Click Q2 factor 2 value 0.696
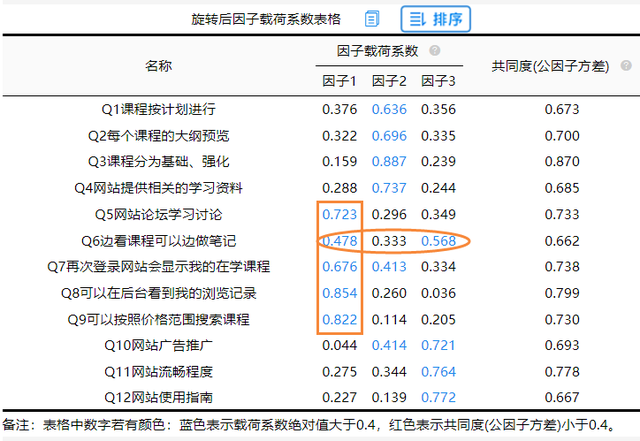 (389, 136)
